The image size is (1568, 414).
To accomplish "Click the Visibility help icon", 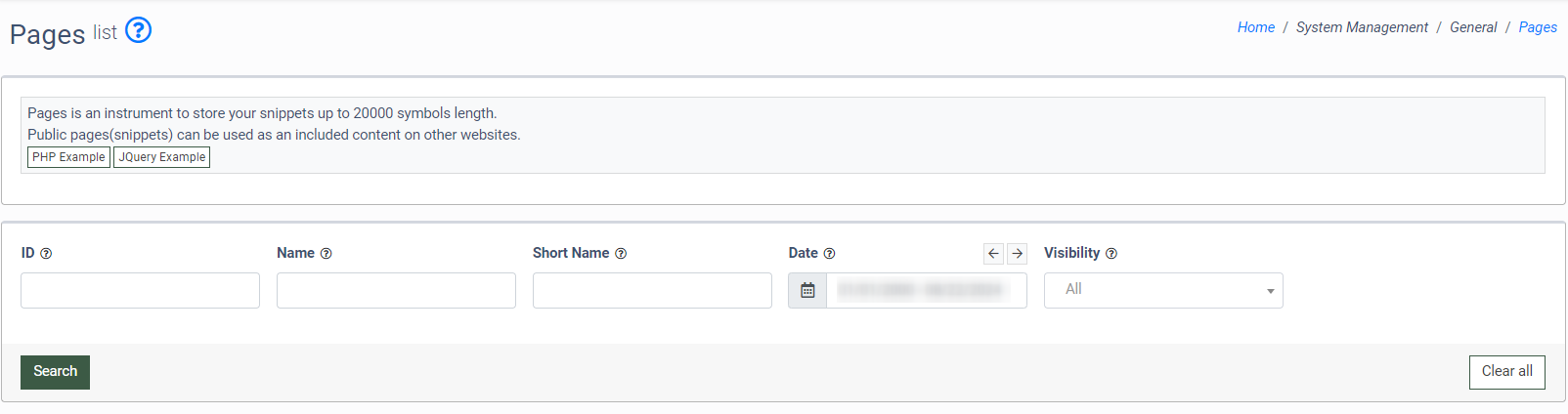I will 1111,254.
